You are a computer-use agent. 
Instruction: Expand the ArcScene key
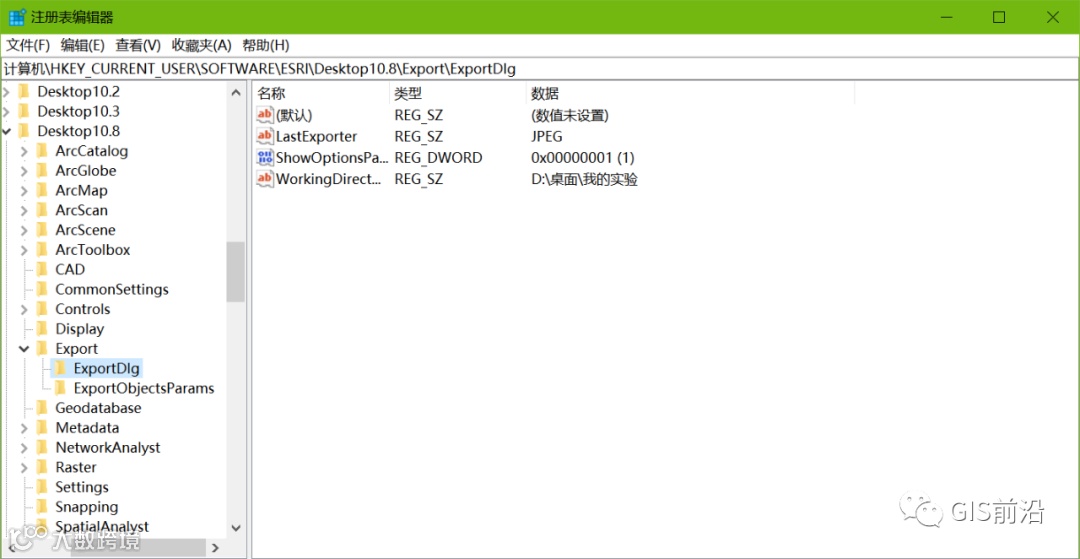click(24, 231)
